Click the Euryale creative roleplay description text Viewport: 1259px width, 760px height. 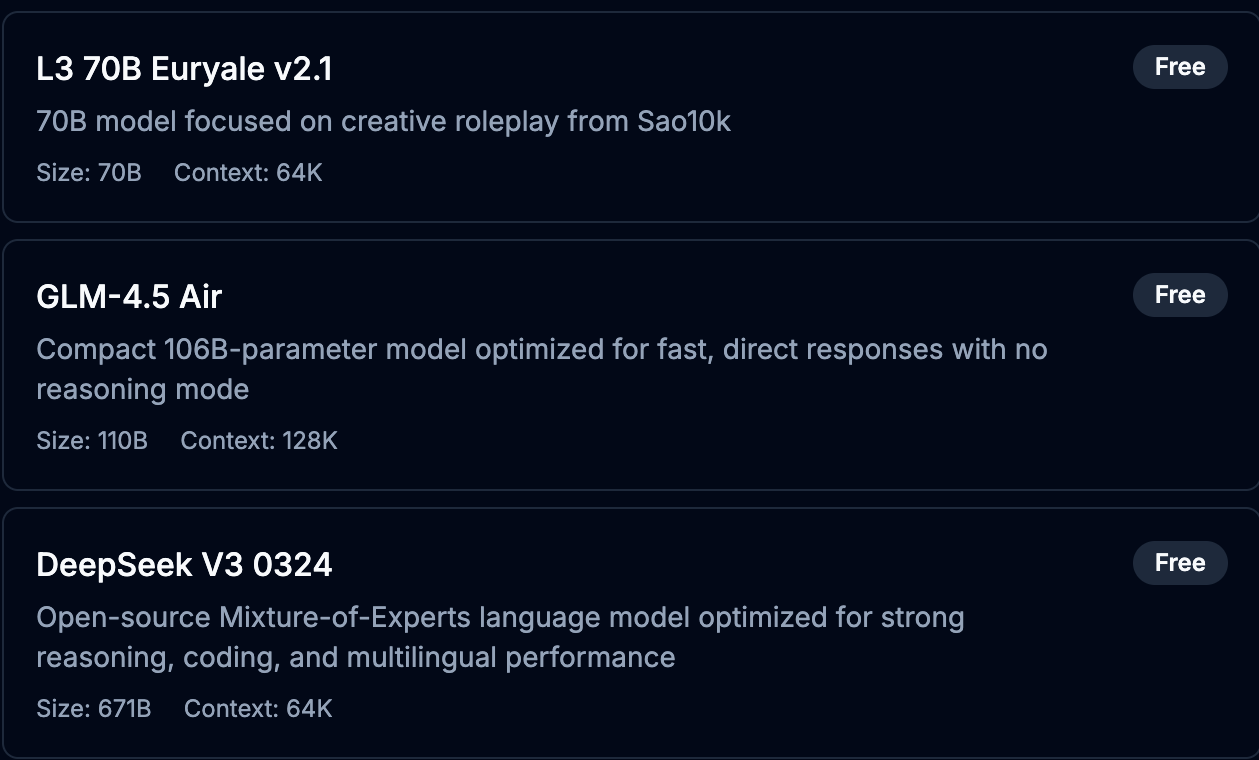point(383,122)
